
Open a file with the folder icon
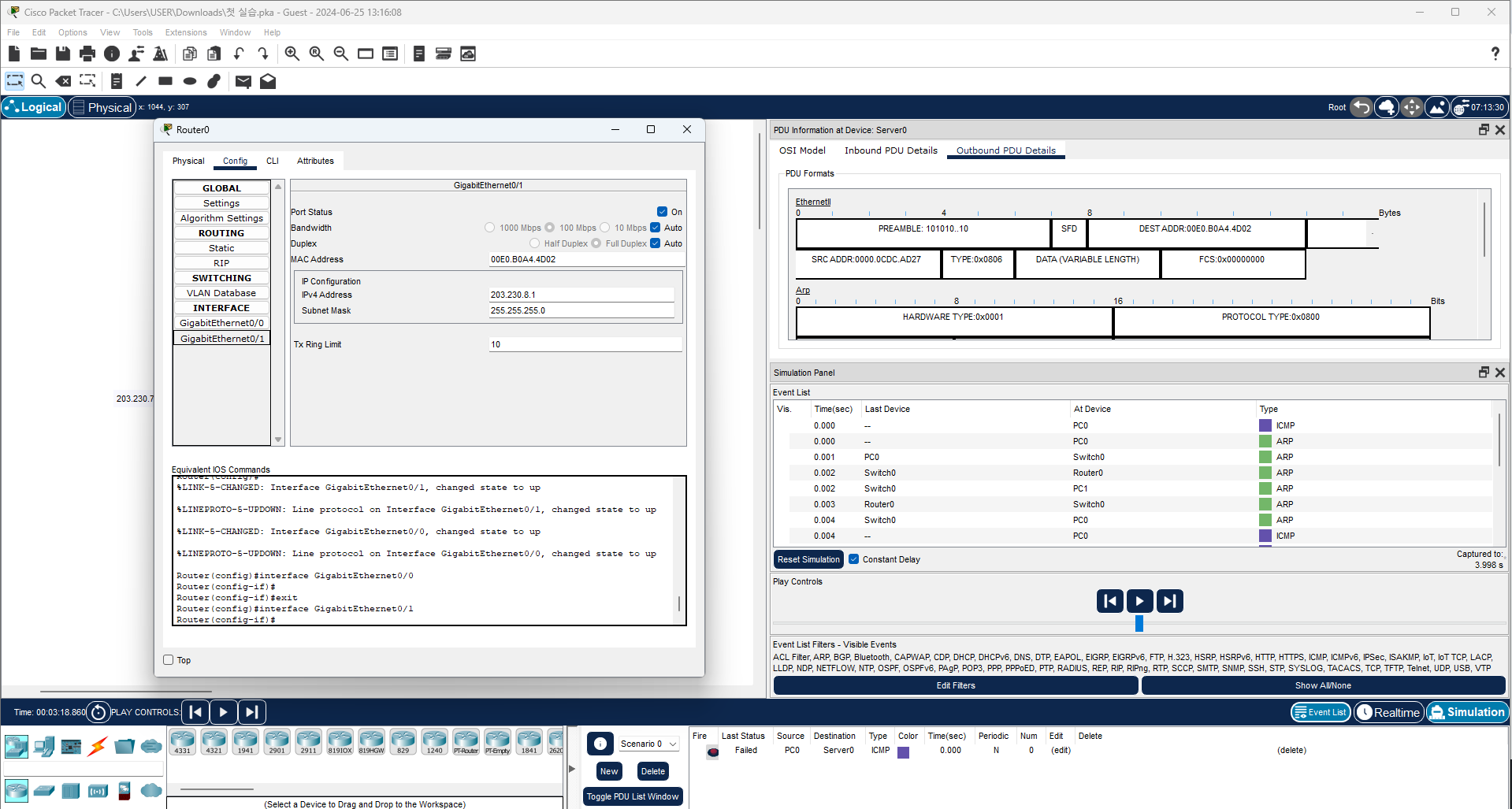39,54
